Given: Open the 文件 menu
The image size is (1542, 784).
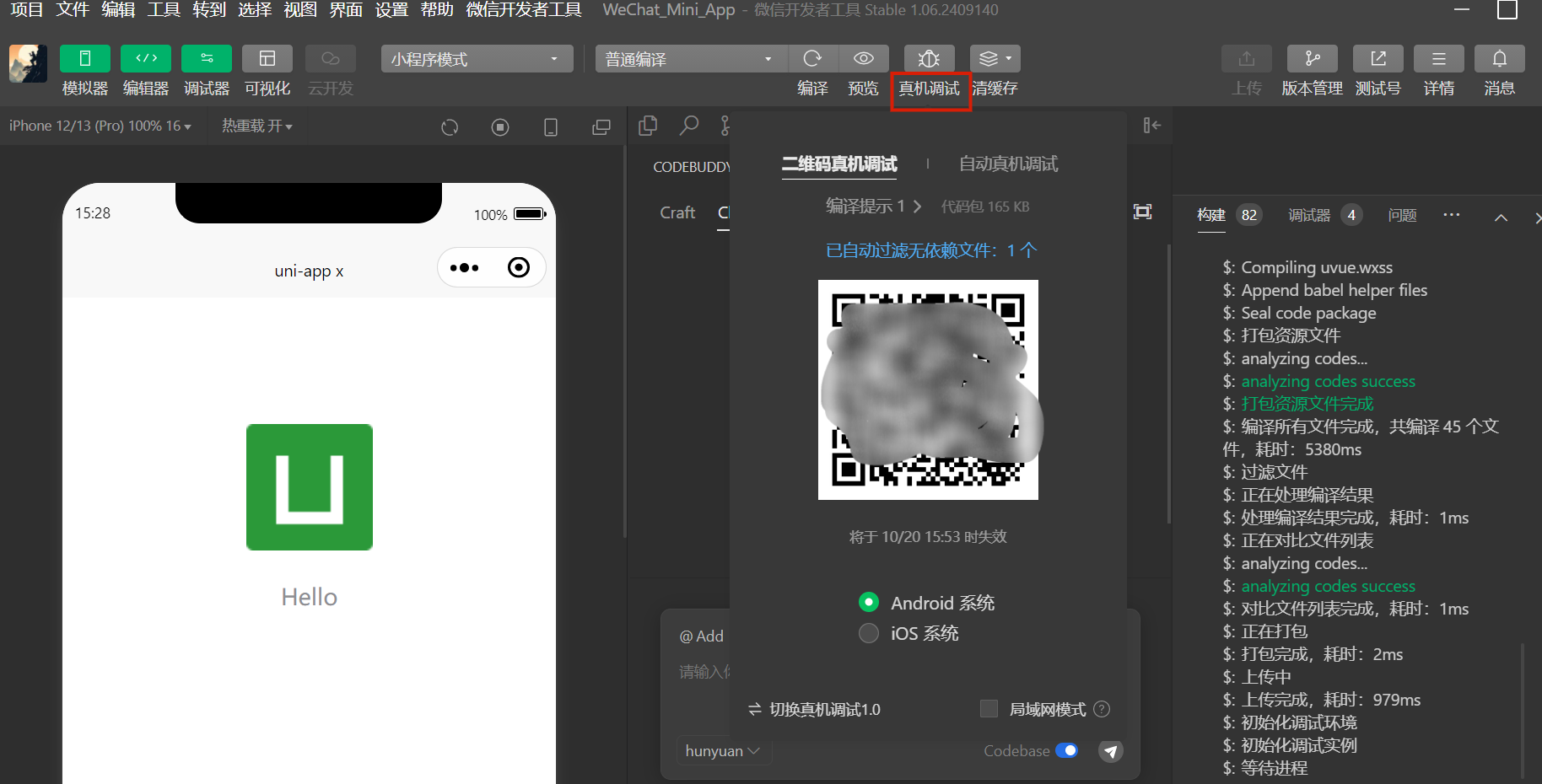Looking at the screenshot, I should pos(73,10).
